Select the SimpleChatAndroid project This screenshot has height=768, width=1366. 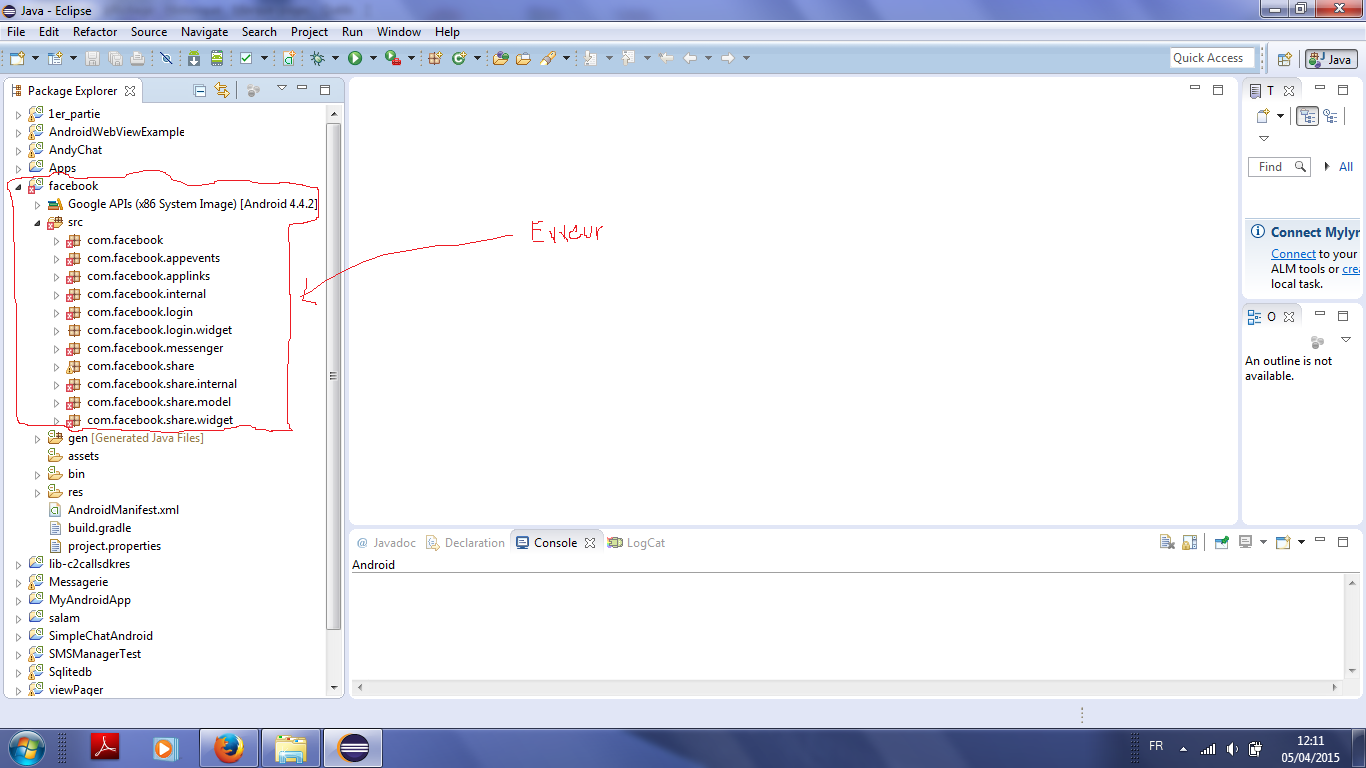coord(91,636)
